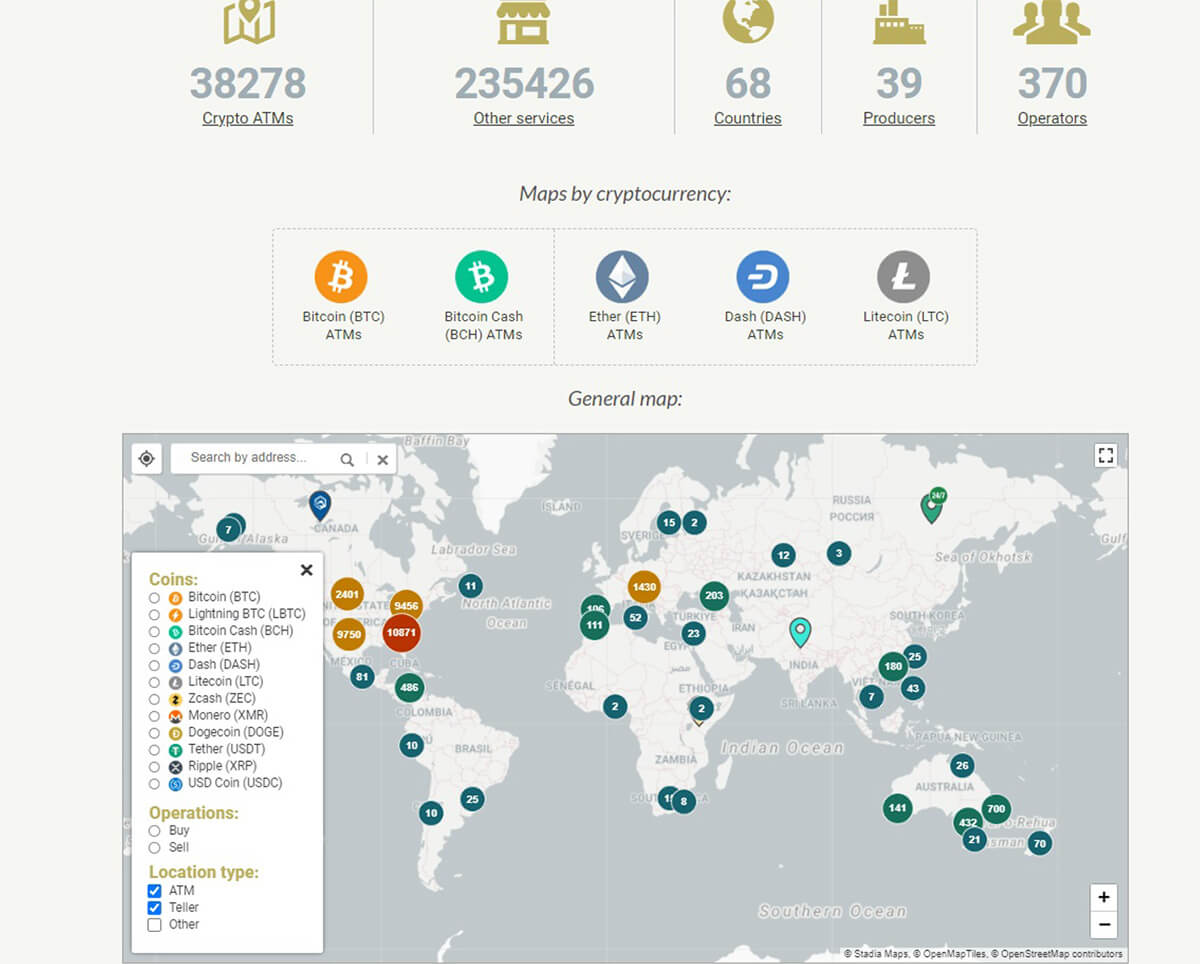Viewport: 1200px width, 964px height.
Task: Click the Litecoin (LTC) ATMs icon
Action: click(904, 277)
